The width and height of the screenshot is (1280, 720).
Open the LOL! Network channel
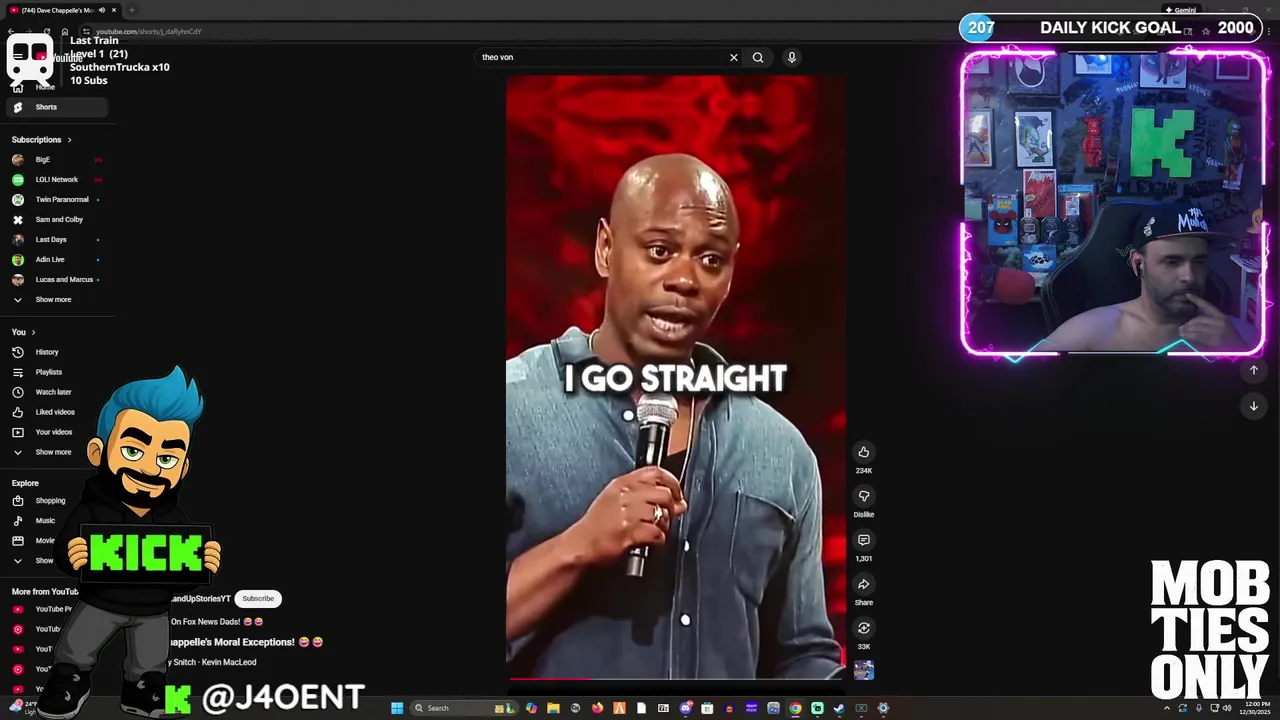[56, 179]
